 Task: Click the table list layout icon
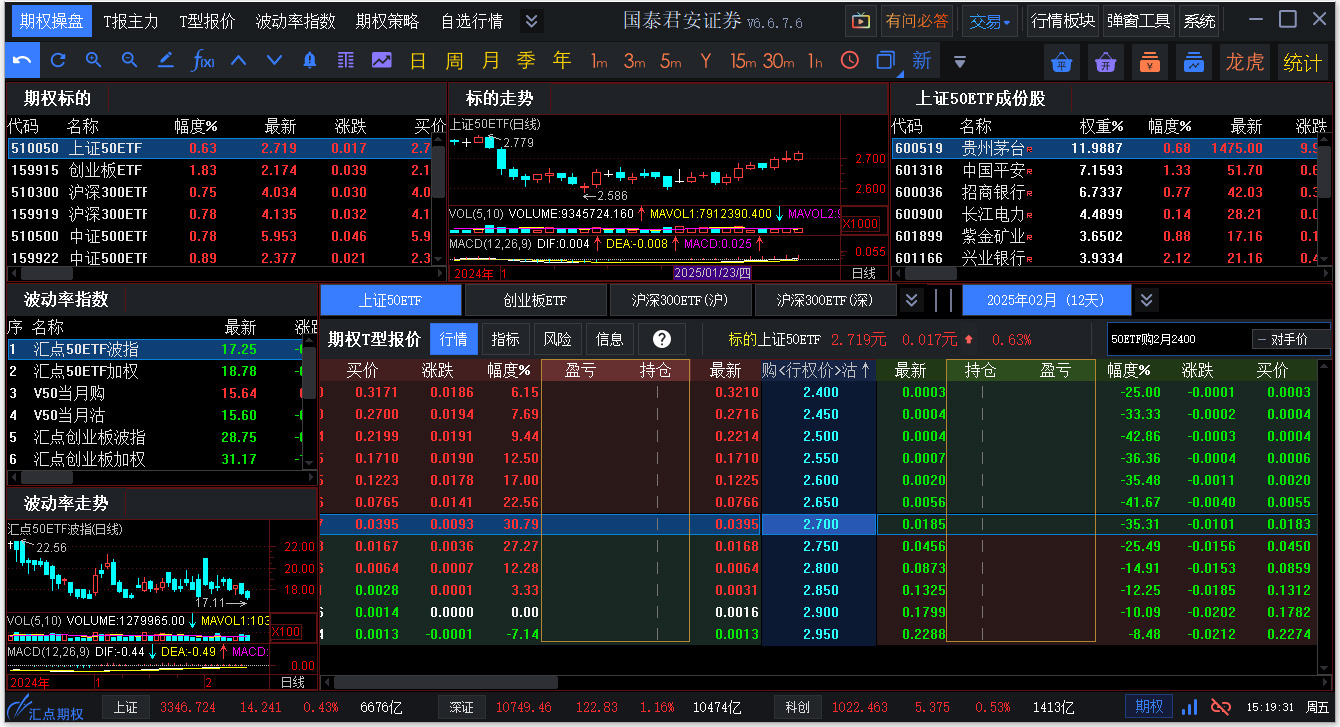click(346, 61)
